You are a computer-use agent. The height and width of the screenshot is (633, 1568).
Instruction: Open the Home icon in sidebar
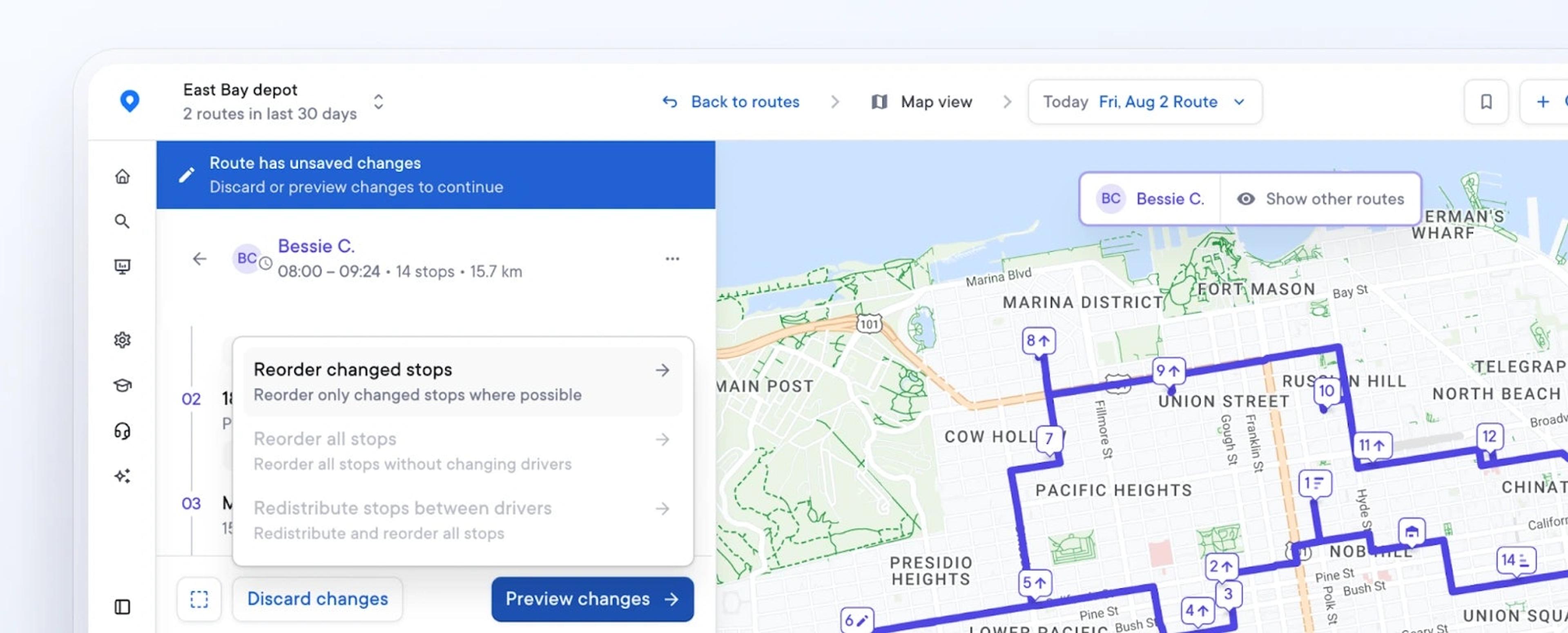click(123, 176)
